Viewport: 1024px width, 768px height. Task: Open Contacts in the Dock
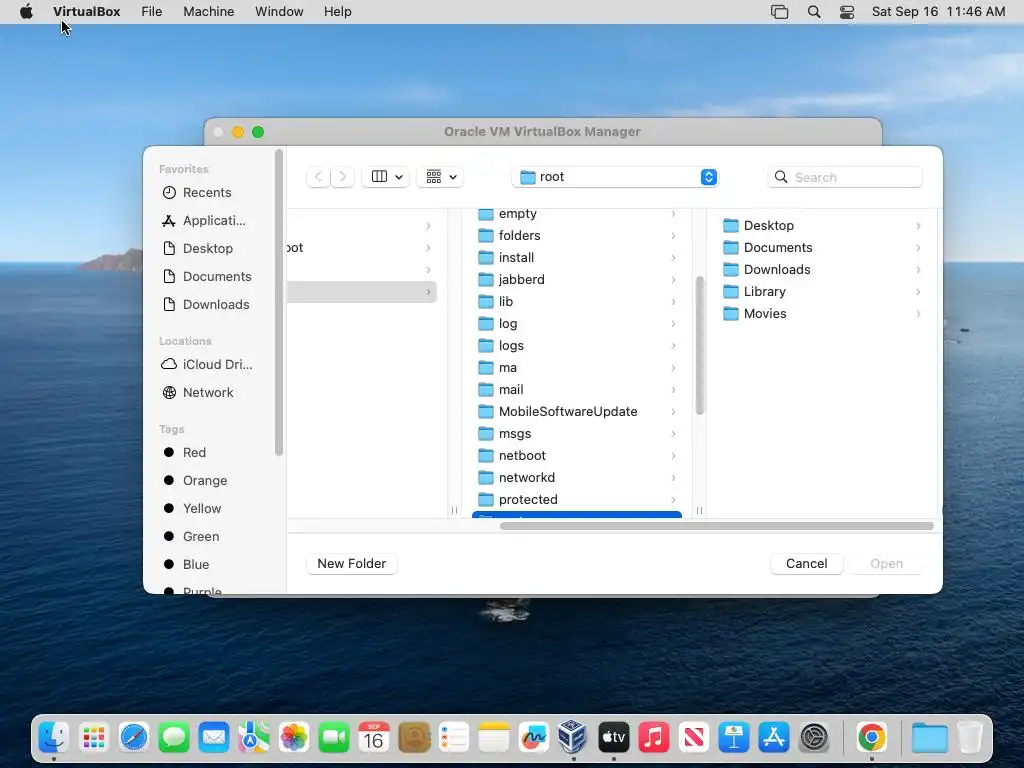tap(414, 737)
